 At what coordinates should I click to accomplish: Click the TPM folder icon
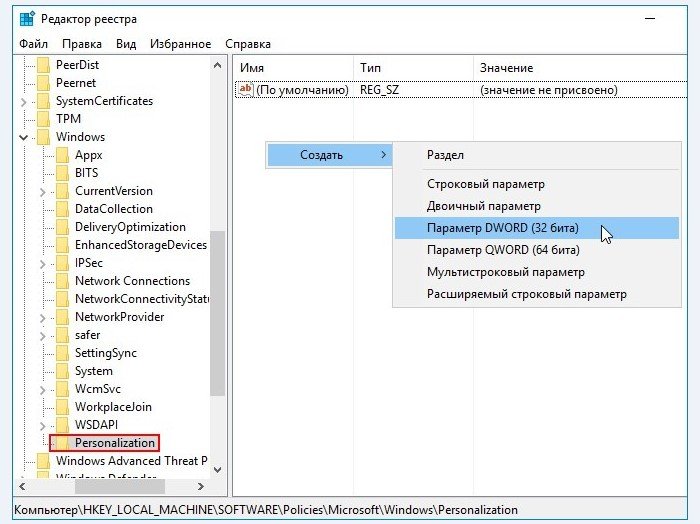tap(44, 119)
